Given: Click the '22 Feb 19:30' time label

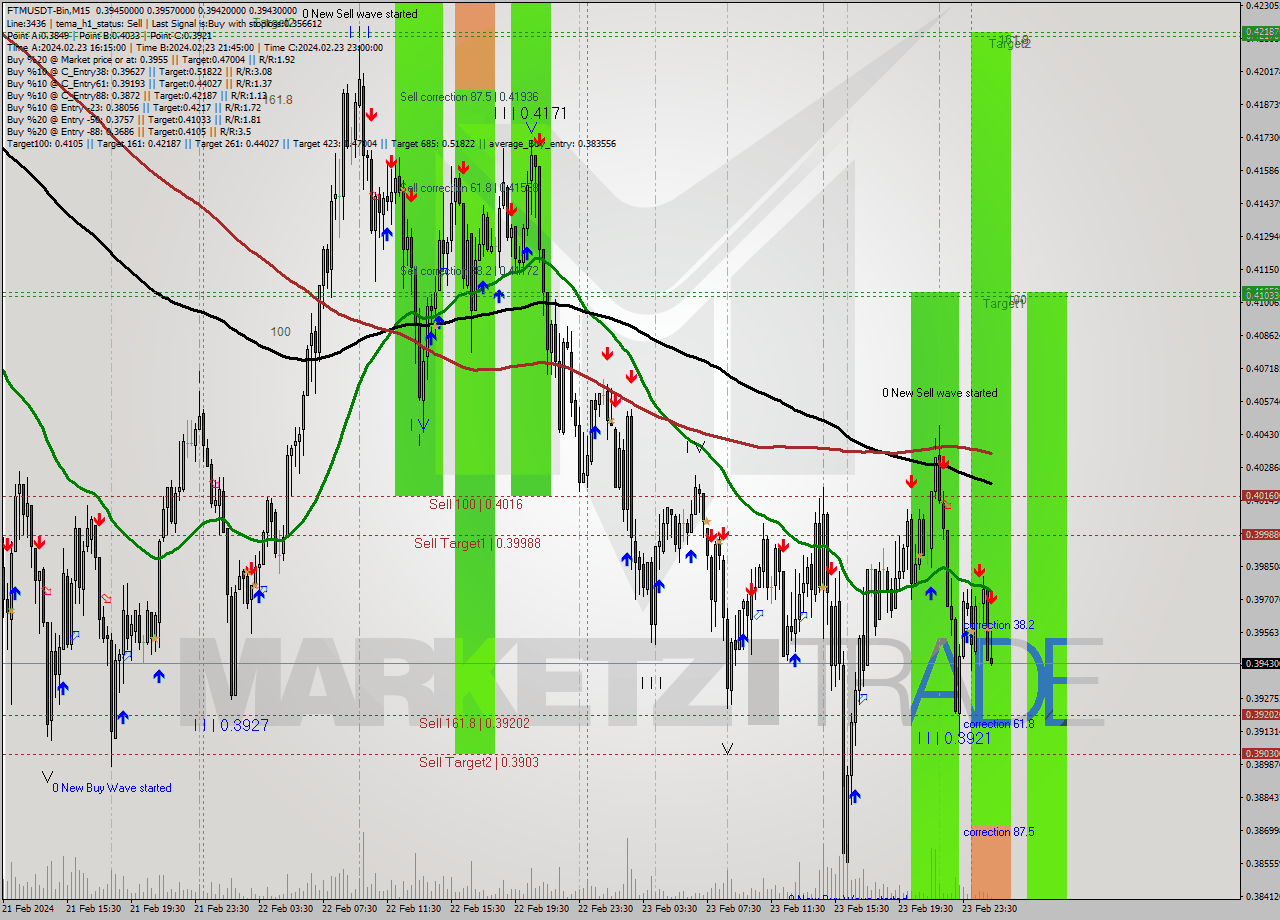Looking at the screenshot, I should 542,909.
